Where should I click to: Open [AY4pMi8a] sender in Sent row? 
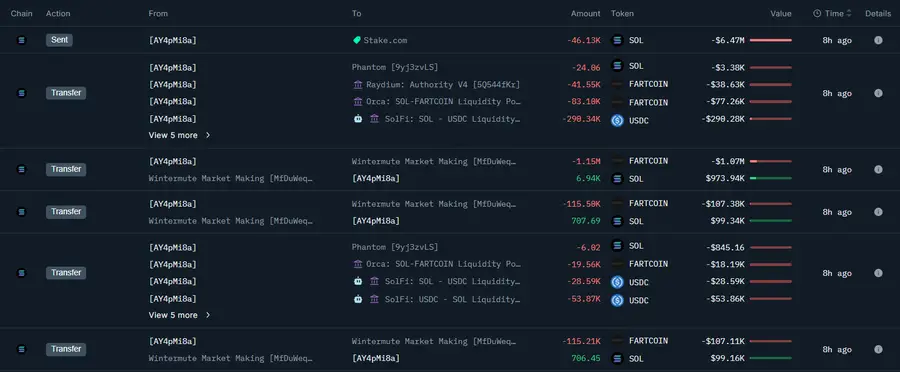pos(172,40)
